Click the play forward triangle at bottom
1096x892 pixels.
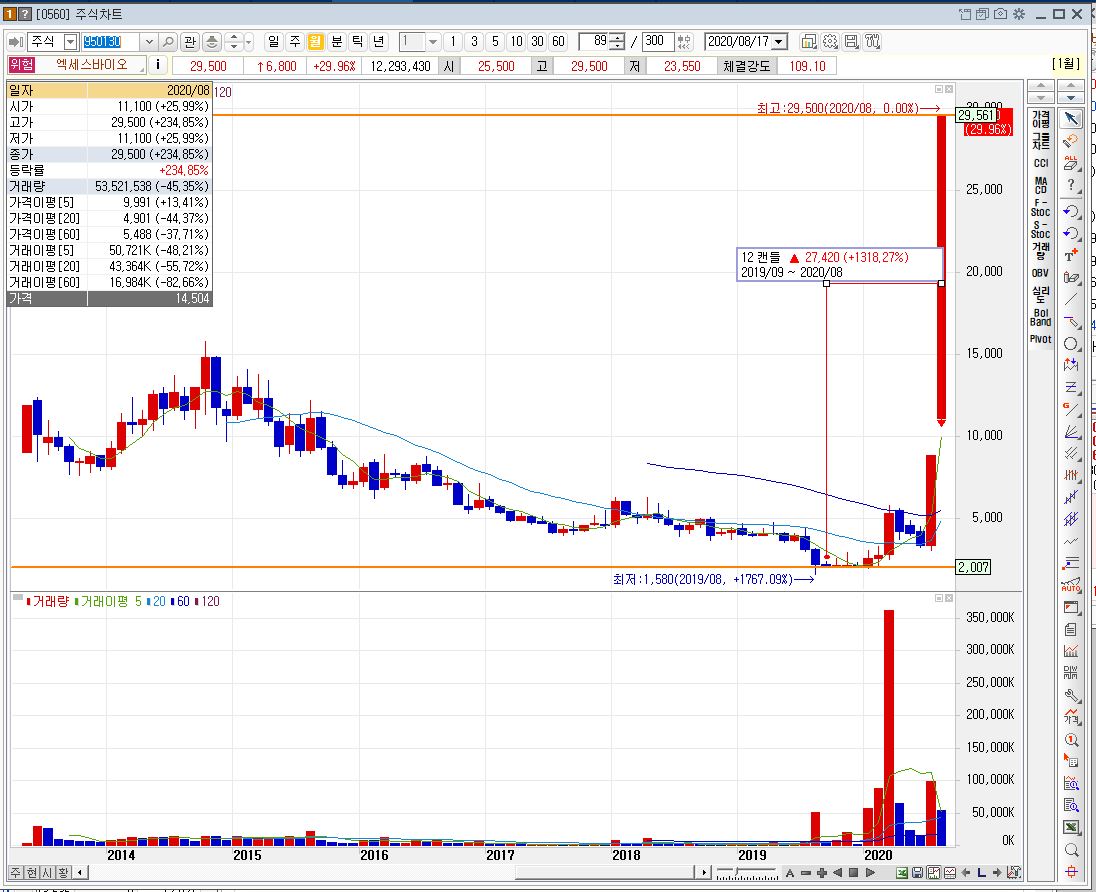[870, 872]
